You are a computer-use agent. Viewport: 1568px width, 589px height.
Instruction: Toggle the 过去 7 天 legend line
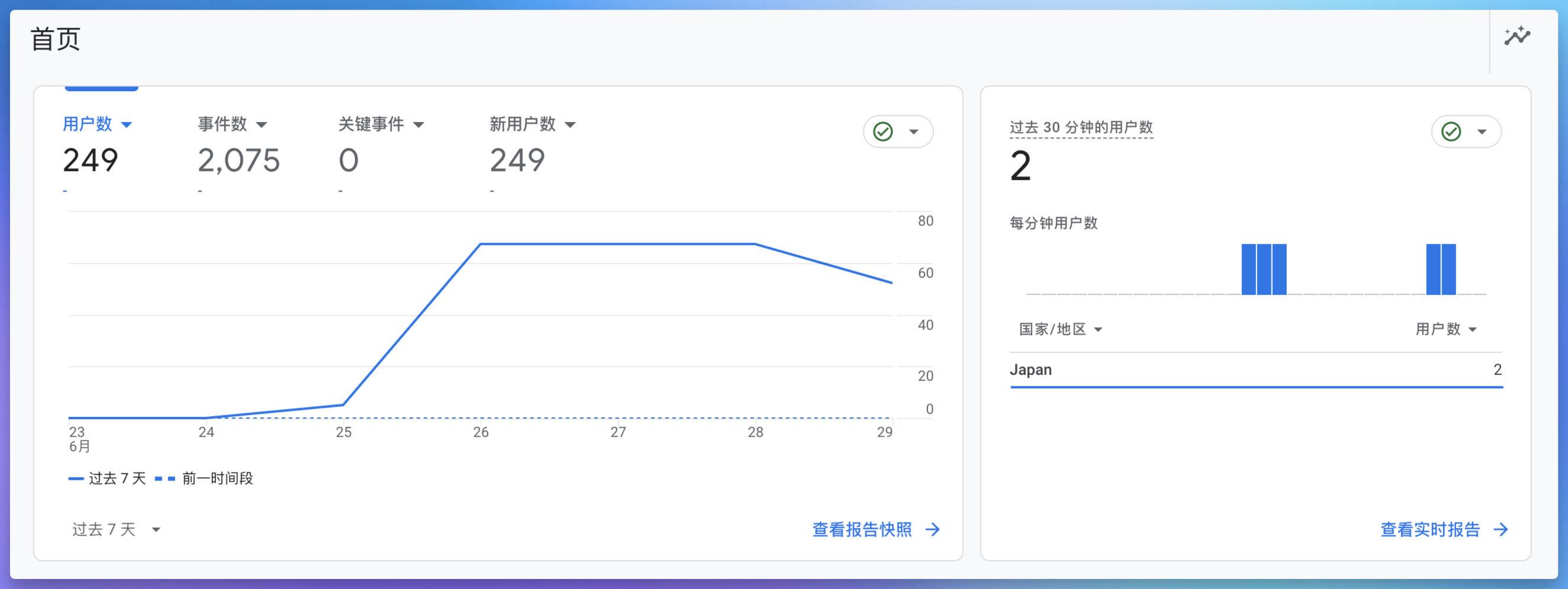coord(108,478)
